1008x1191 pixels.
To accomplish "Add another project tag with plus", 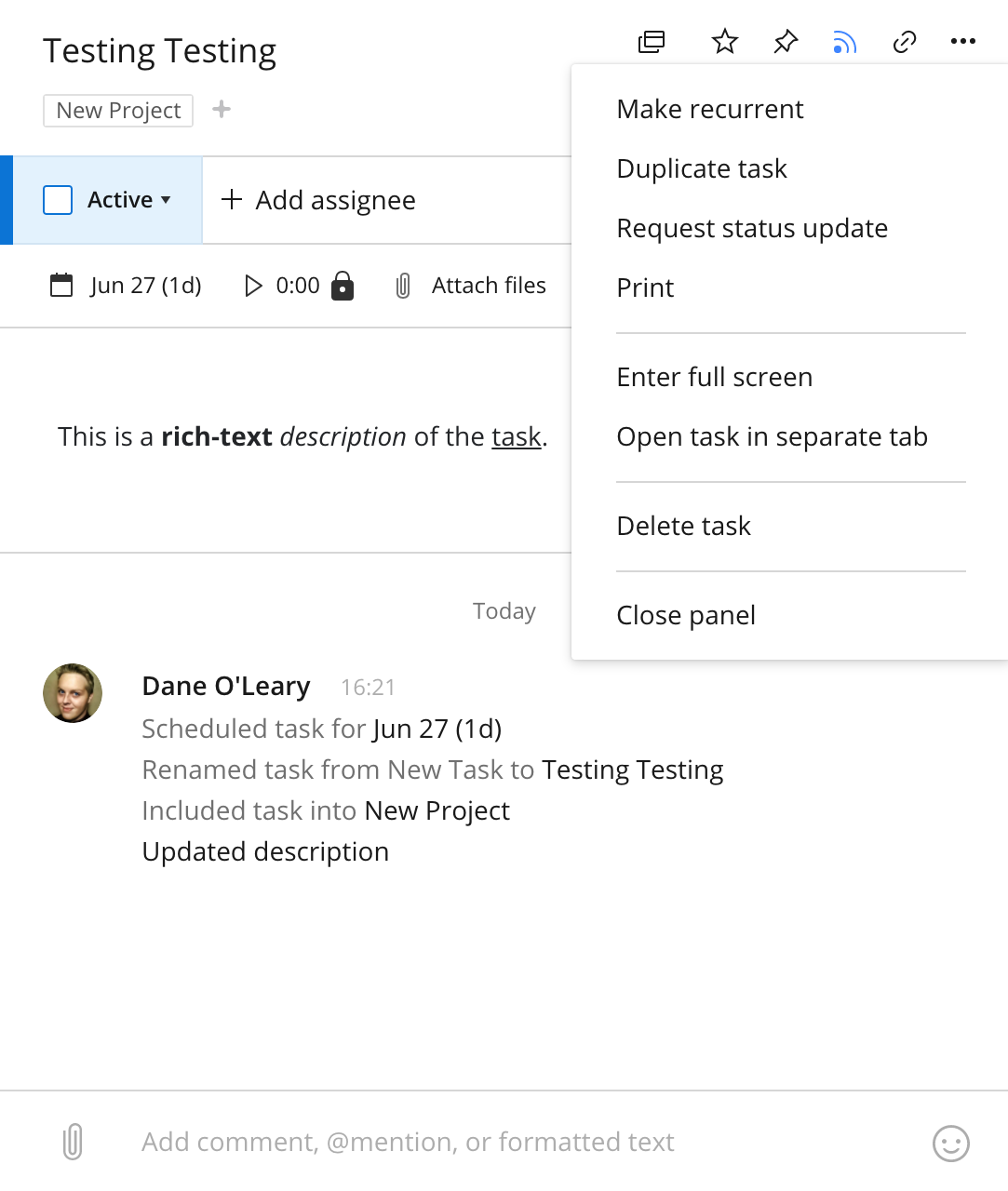I will click(x=222, y=110).
